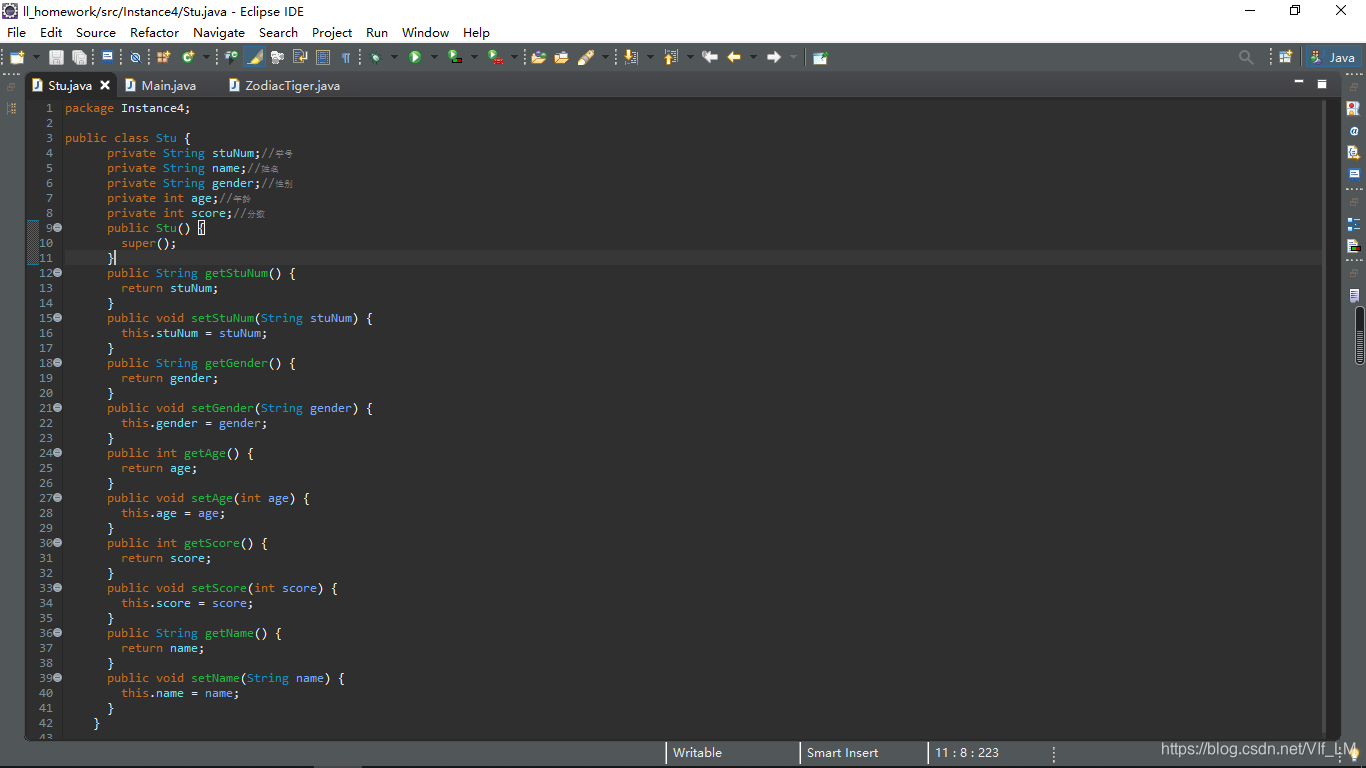1366x768 pixels.
Task: Run the program with green Run icon
Action: [415, 57]
